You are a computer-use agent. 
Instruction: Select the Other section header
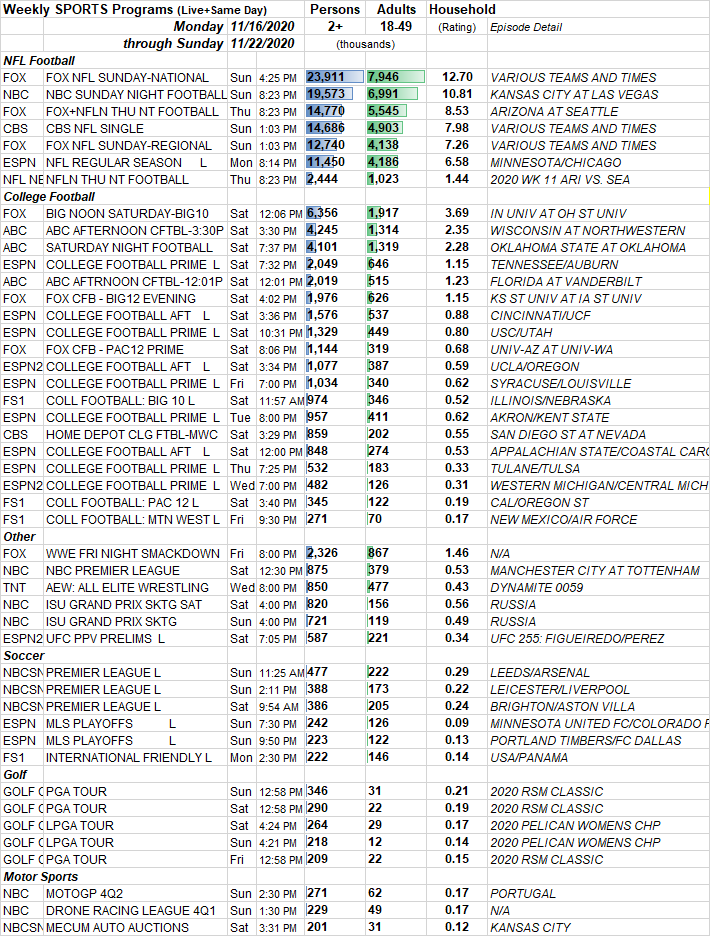click(x=19, y=537)
